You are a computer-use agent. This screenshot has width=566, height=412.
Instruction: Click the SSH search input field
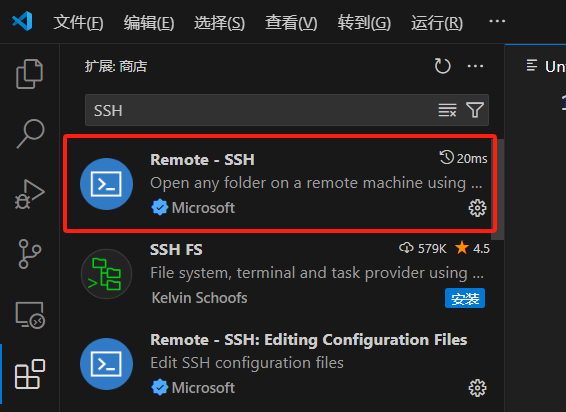[260, 110]
